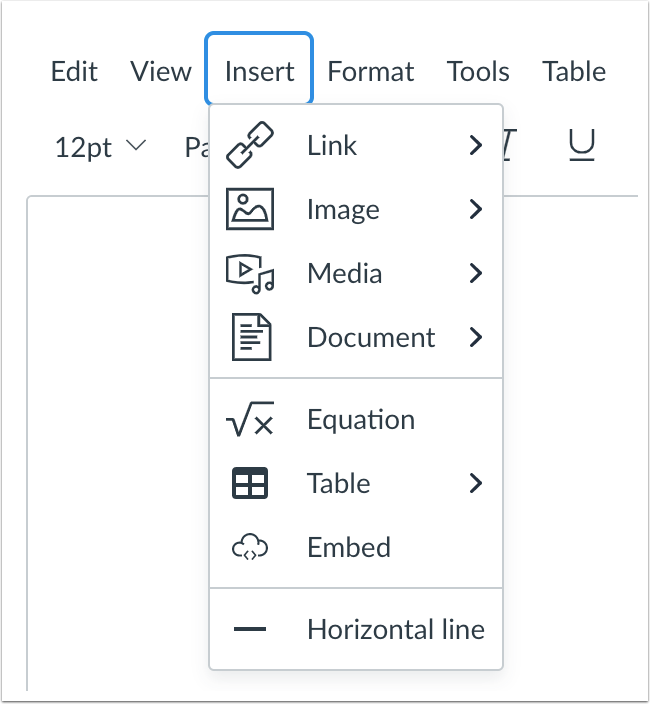The width and height of the screenshot is (650, 704).
Task: Click the Media play-and-music icon
Action: 250,274
